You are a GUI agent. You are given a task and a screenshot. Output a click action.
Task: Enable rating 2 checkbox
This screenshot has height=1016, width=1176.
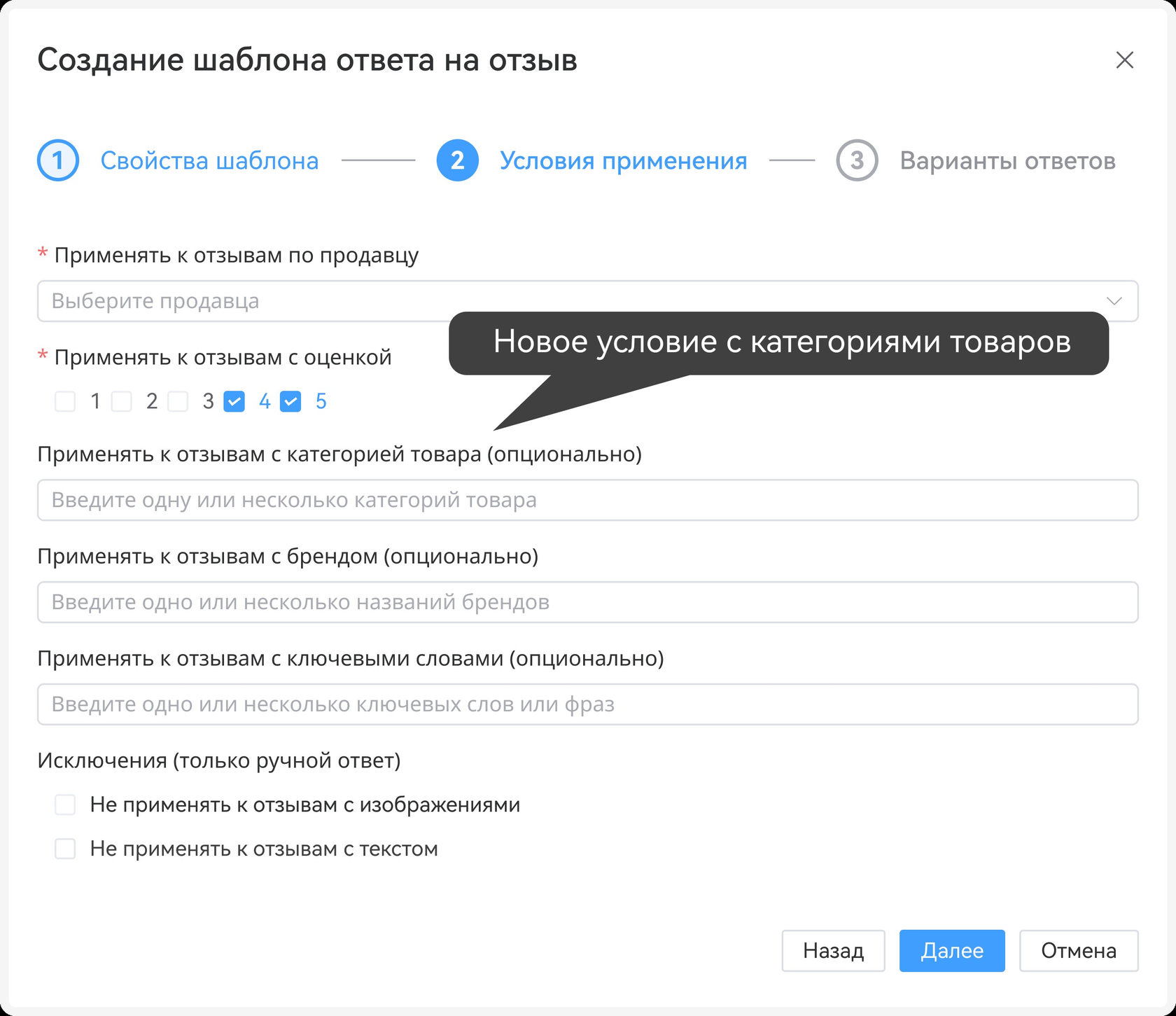(122, 401)
